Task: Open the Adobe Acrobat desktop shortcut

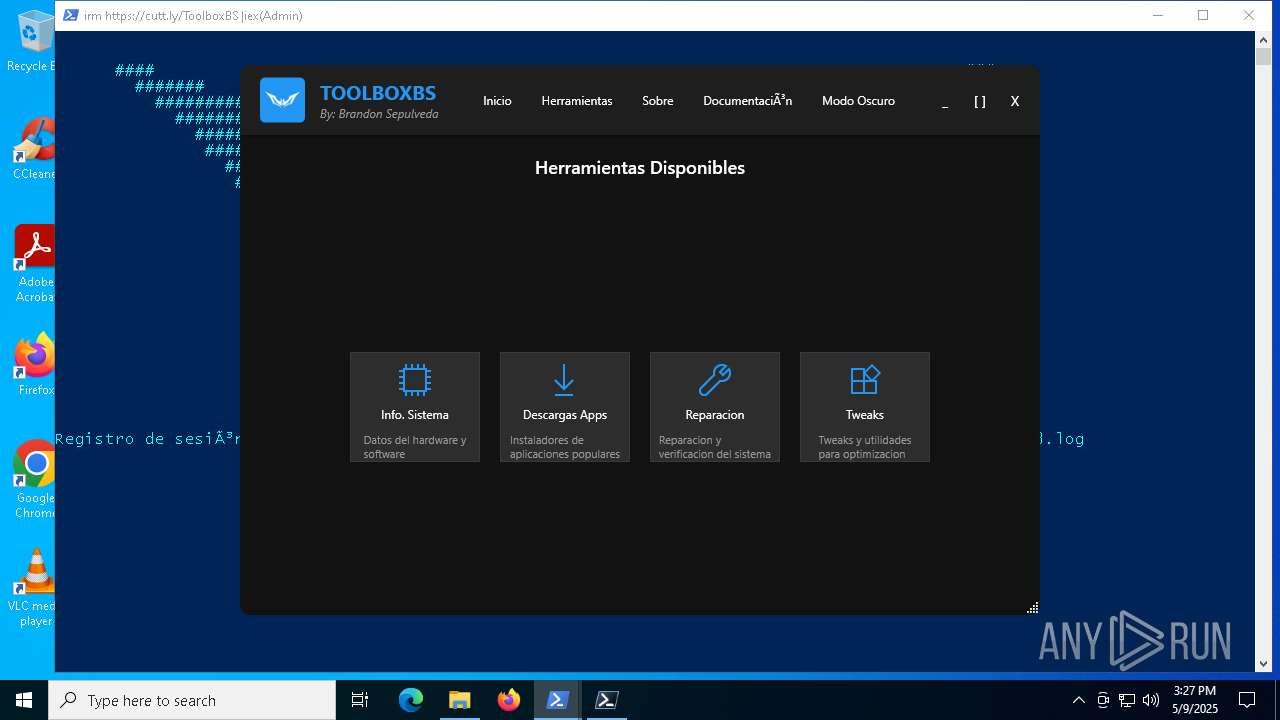Action: pos(34,264)
